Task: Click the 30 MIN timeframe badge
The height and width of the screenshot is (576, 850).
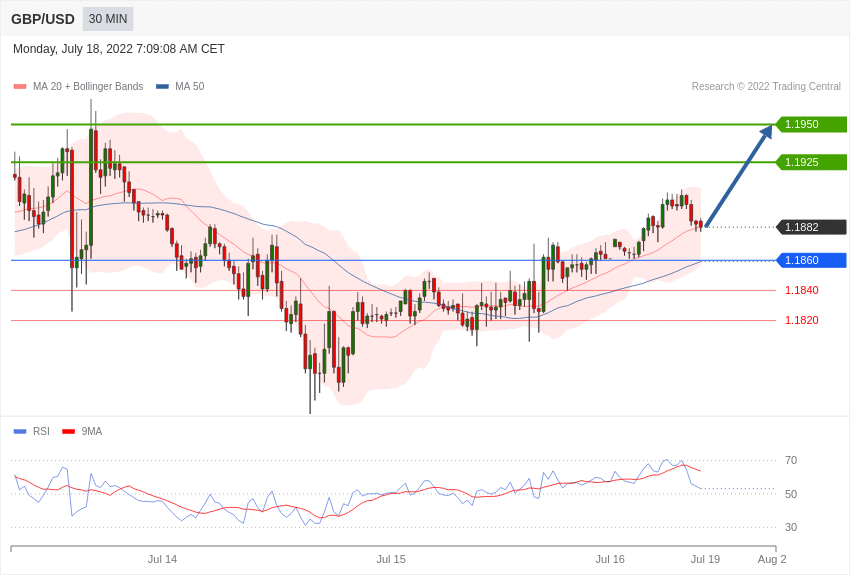Action: coord(108,19)
